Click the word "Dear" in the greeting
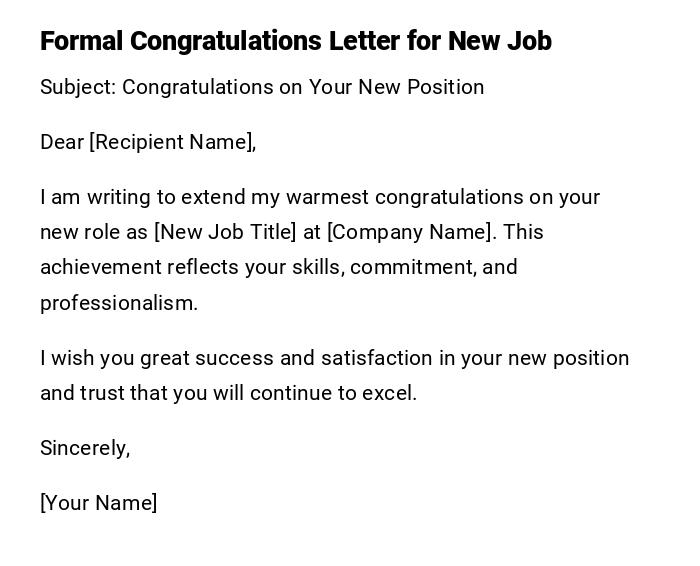 pyautogui.click(x=61, y=142)
